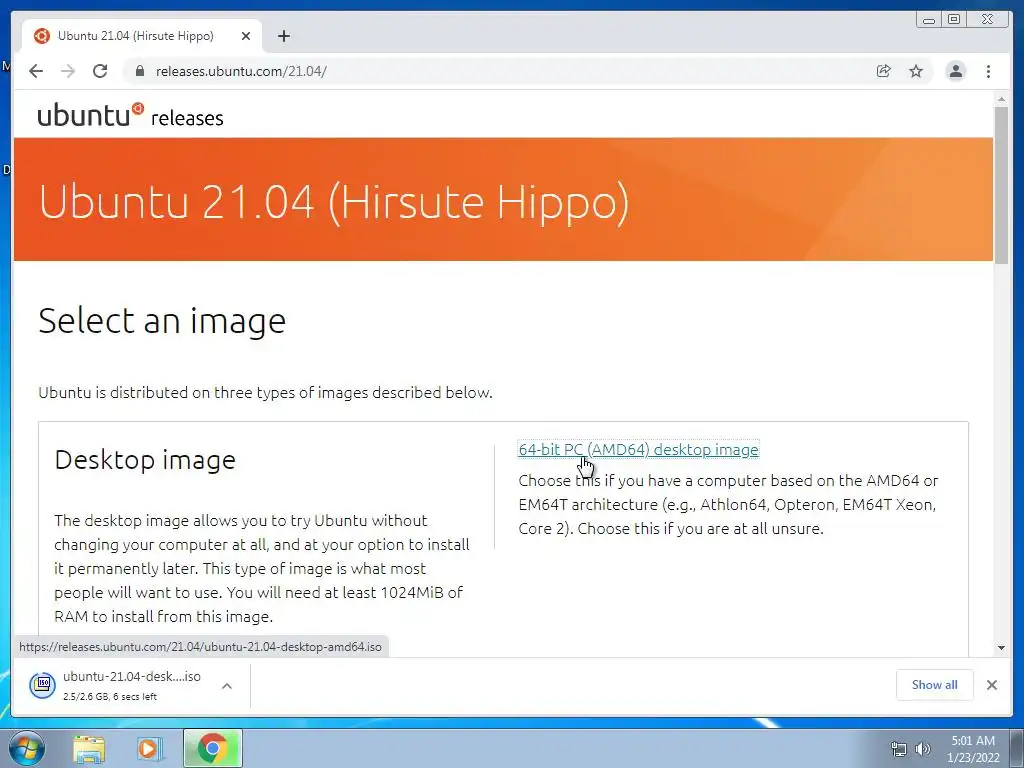Click the vertical scrollbar thumb

pyautogui.click(x=1001, y=185)
